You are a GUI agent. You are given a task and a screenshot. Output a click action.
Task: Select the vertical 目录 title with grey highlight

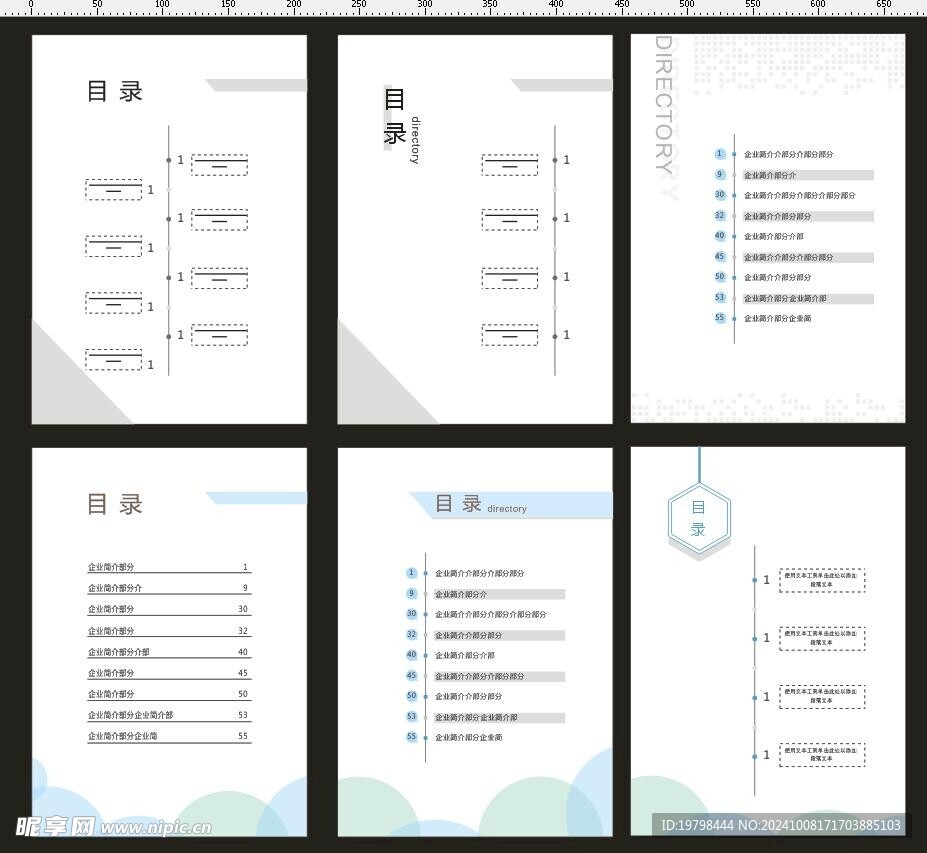click(394, 116)
